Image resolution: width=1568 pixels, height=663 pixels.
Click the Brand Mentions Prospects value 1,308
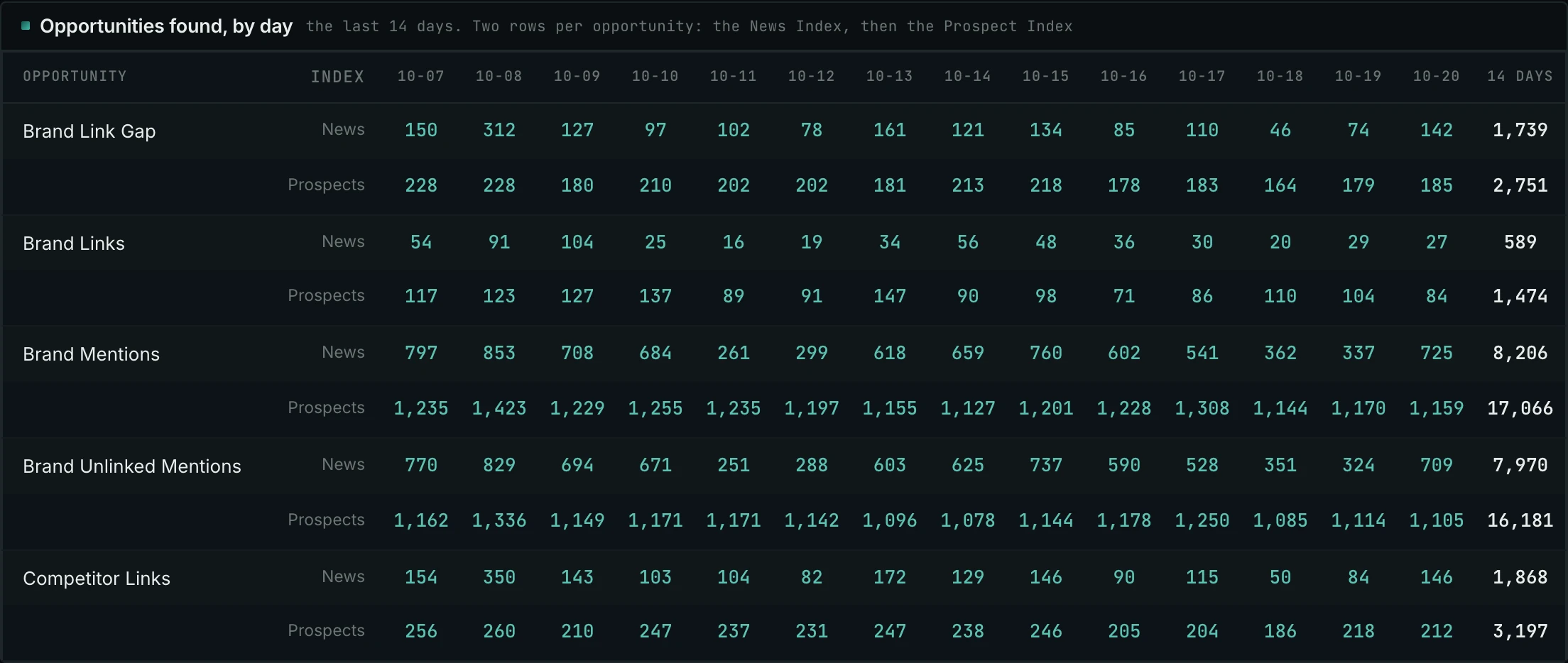tap(1202, 408)
